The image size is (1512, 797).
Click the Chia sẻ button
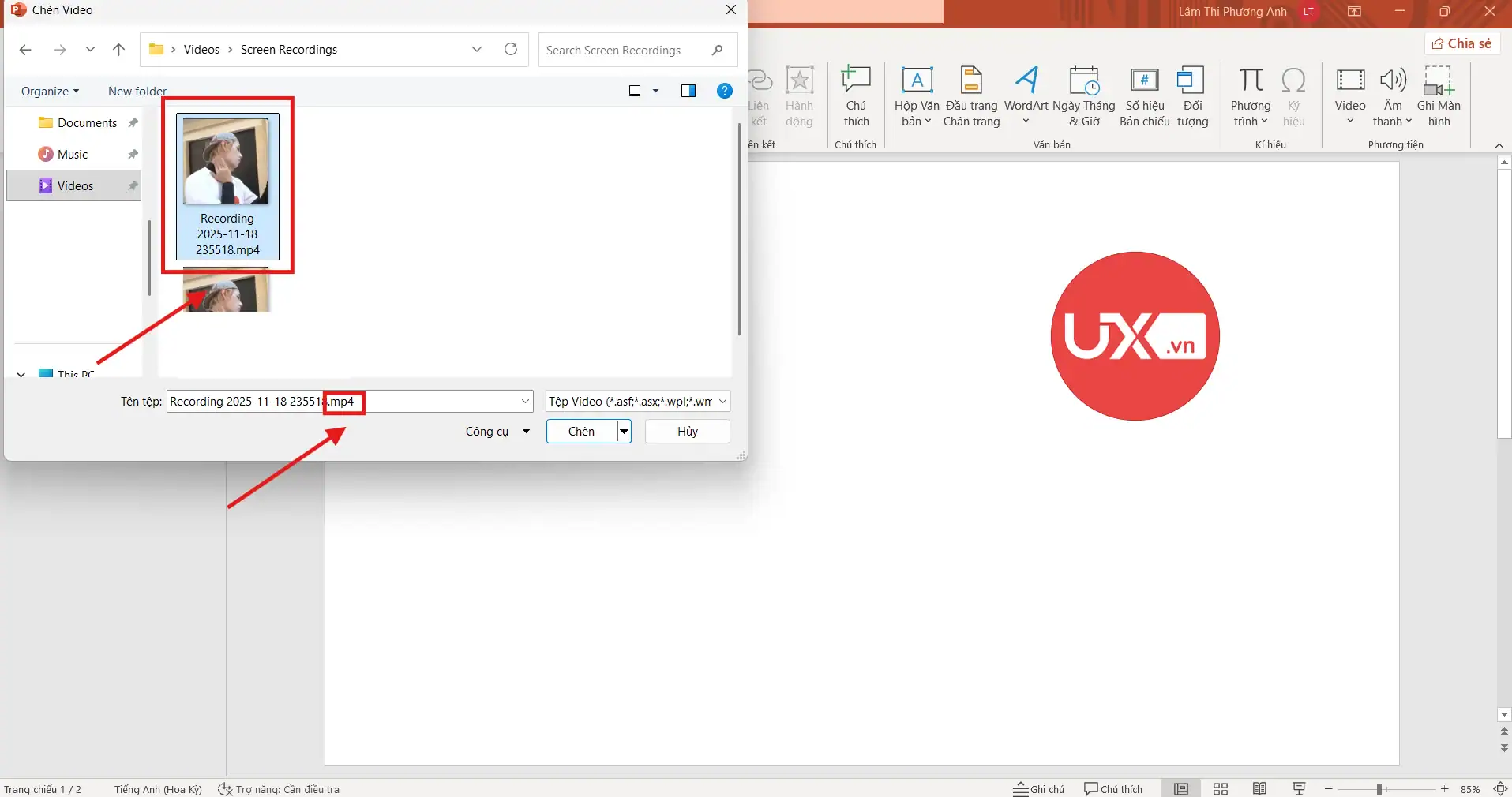click(1461, 43)
